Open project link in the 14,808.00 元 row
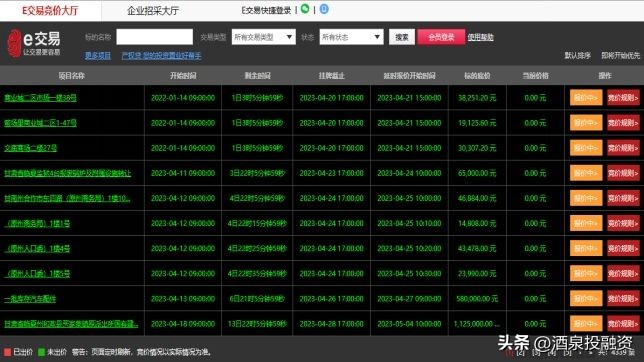This screenshot has height=362, width=644. [37, 224]
